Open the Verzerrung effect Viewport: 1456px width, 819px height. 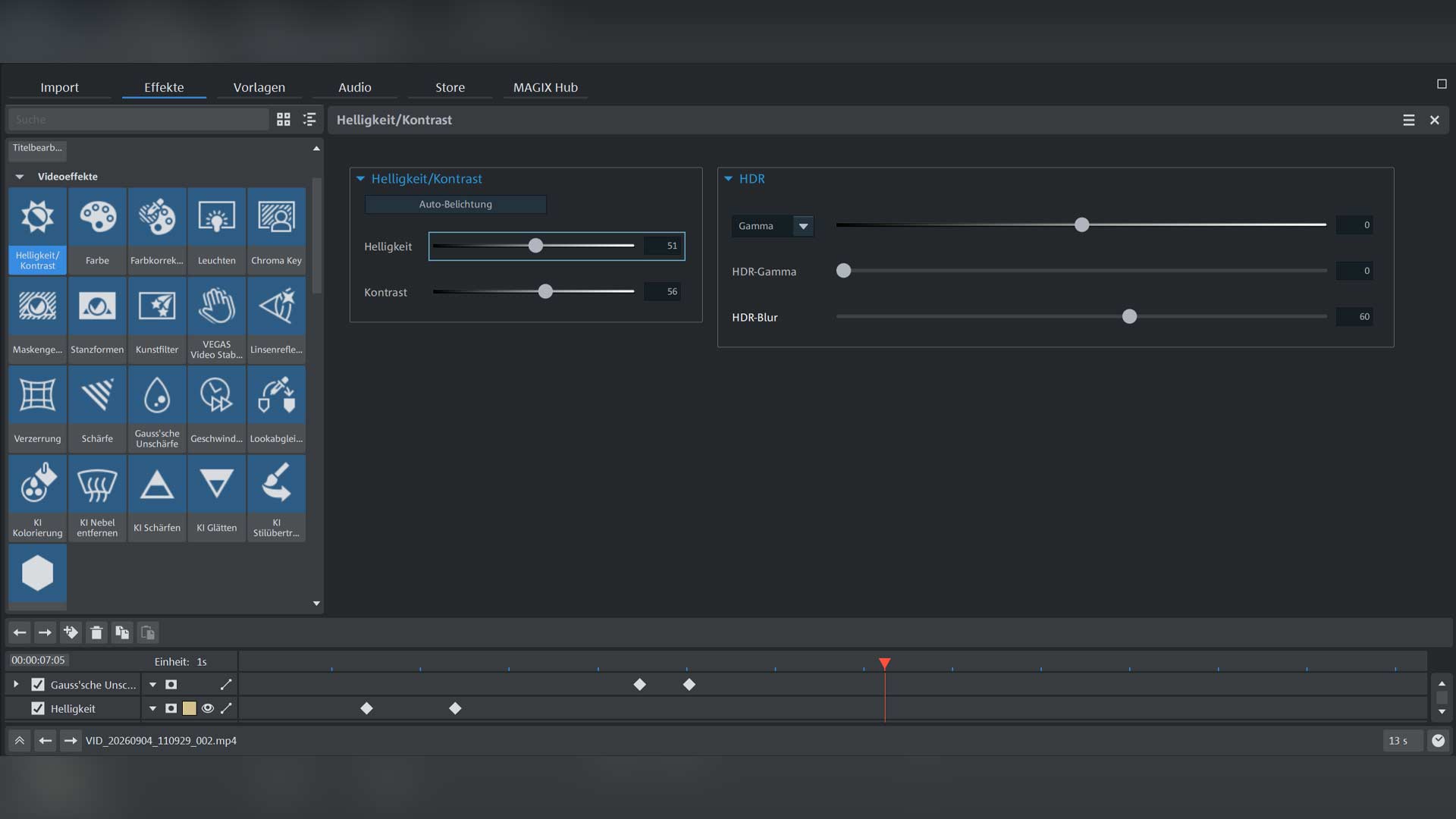[x=37, y=409]
